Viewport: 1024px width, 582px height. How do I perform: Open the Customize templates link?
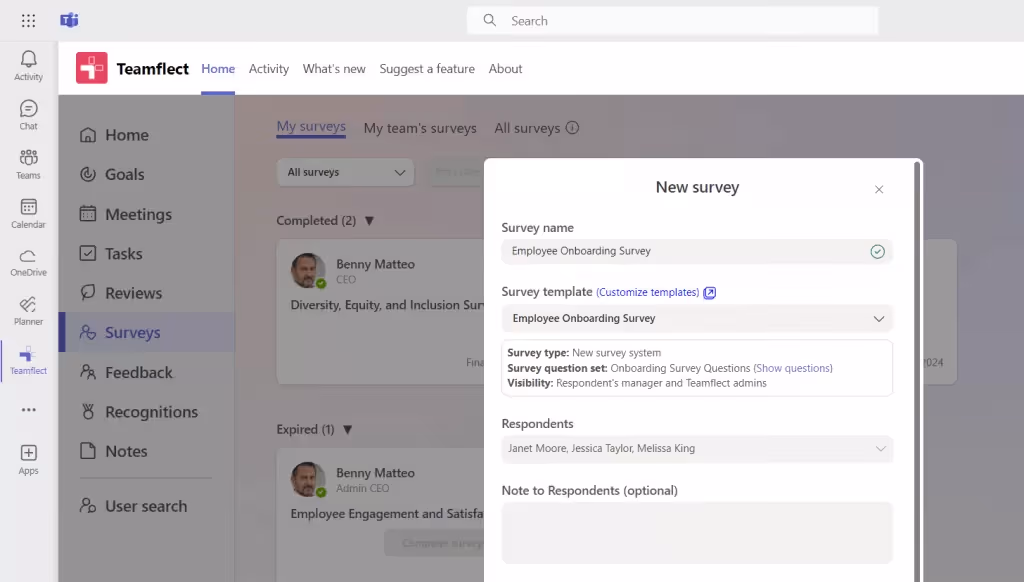click(647, 293)
